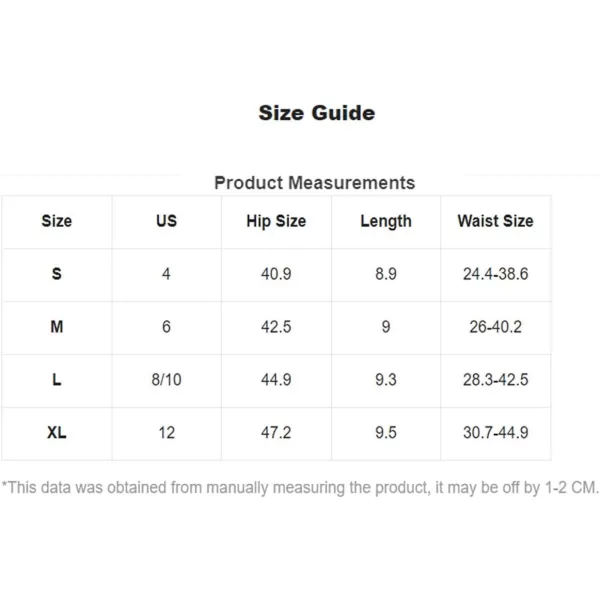Click the US size 8/10 cell

(x=166, y=380)
